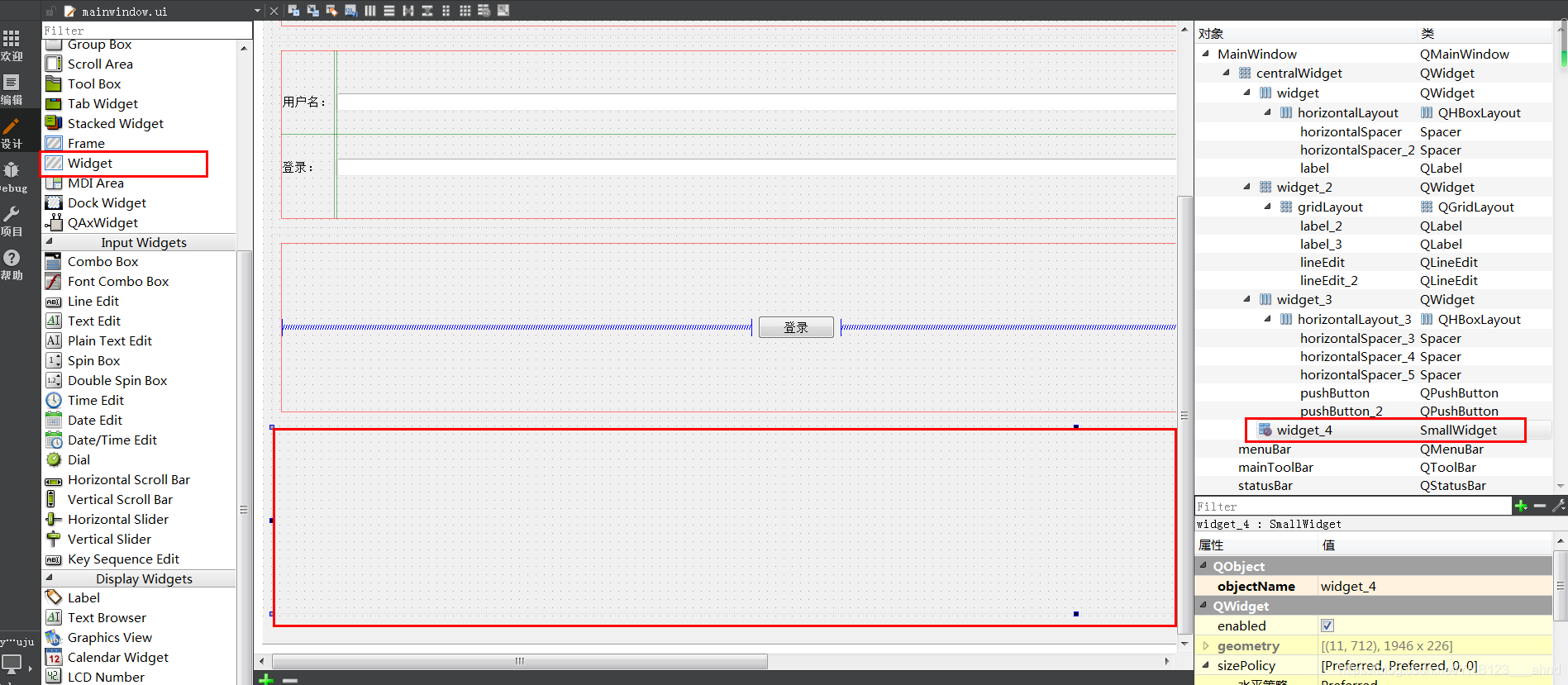This screenshot has width=1568, height=685.
Task: Switch to Edit Widgets mode in toolbar
Action: [293, 11]
